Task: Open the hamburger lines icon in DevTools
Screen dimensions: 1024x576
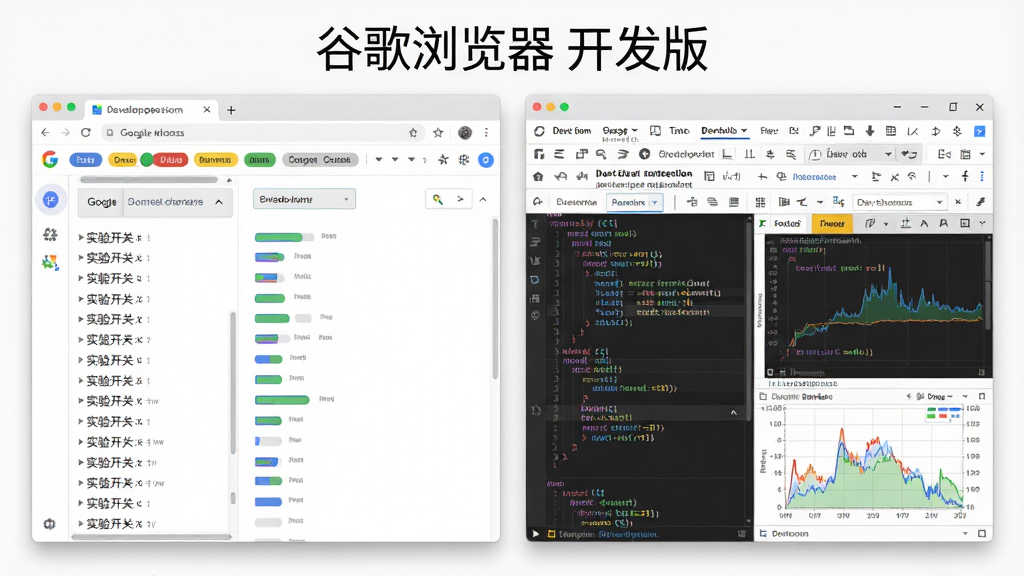Action: coord(560,154)
